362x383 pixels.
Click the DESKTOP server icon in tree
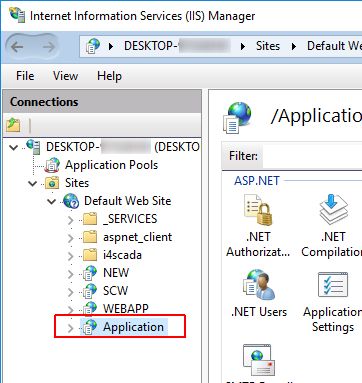[33, 147]
